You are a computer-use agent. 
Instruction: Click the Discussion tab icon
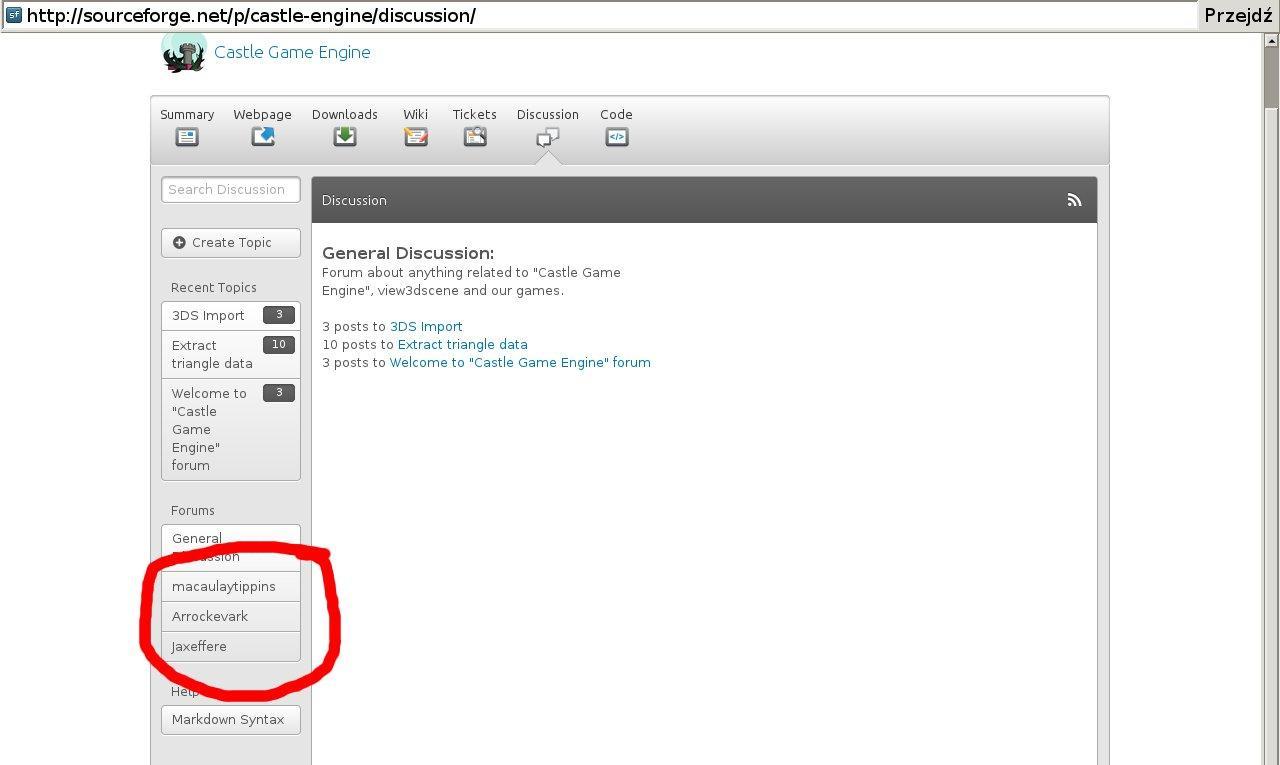(x=547, y=137)
